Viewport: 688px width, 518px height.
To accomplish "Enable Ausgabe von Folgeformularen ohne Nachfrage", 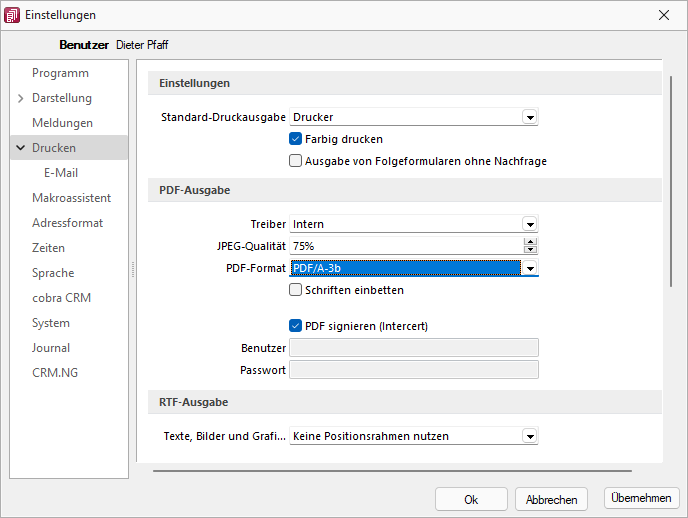I will point(295,161).
